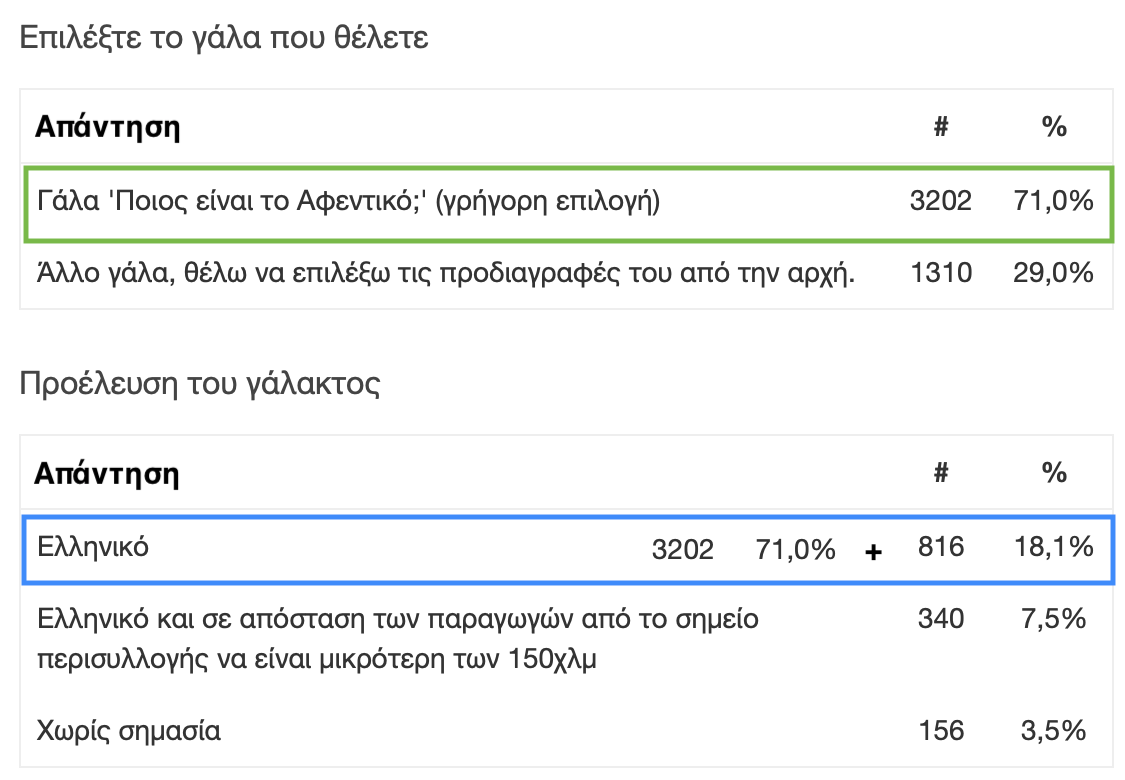Click 'Προέλευση του γάλακτος' heading
Screen dimensions: 1125x780
point(199,383)
